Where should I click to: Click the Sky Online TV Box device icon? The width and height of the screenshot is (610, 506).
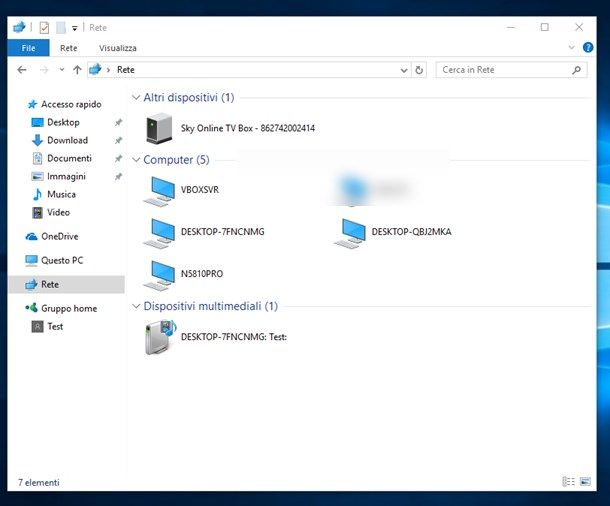(159, 128)
